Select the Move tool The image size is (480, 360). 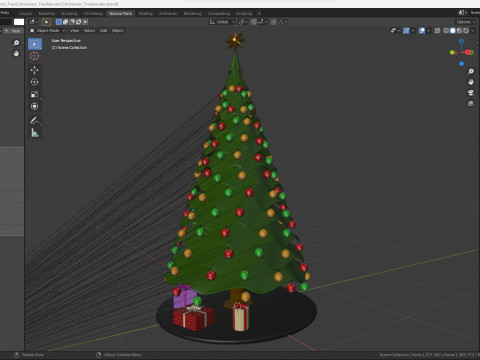point(35,70)
